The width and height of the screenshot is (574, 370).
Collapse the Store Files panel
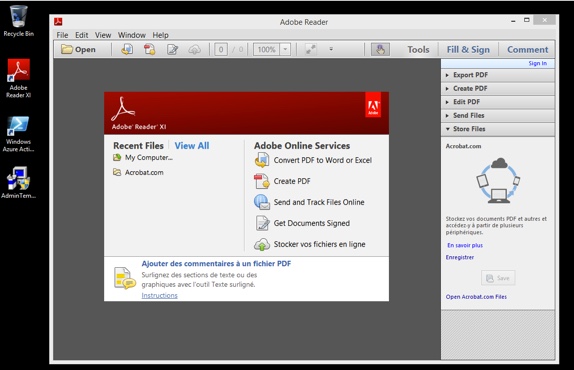tap(497, 129)
